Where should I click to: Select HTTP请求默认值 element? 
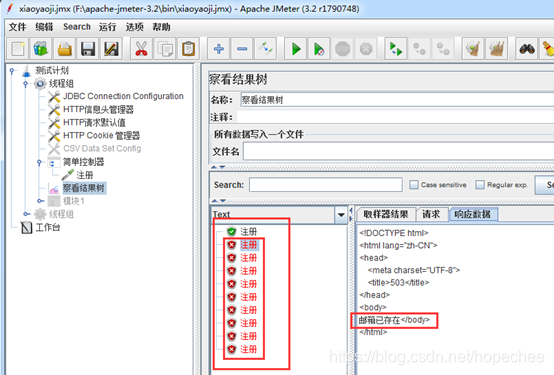(94, 123)
